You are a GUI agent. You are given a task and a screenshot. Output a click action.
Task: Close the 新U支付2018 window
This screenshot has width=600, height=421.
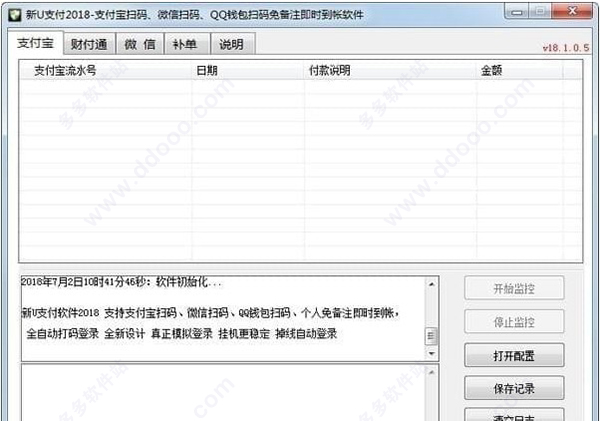[572, 11]
